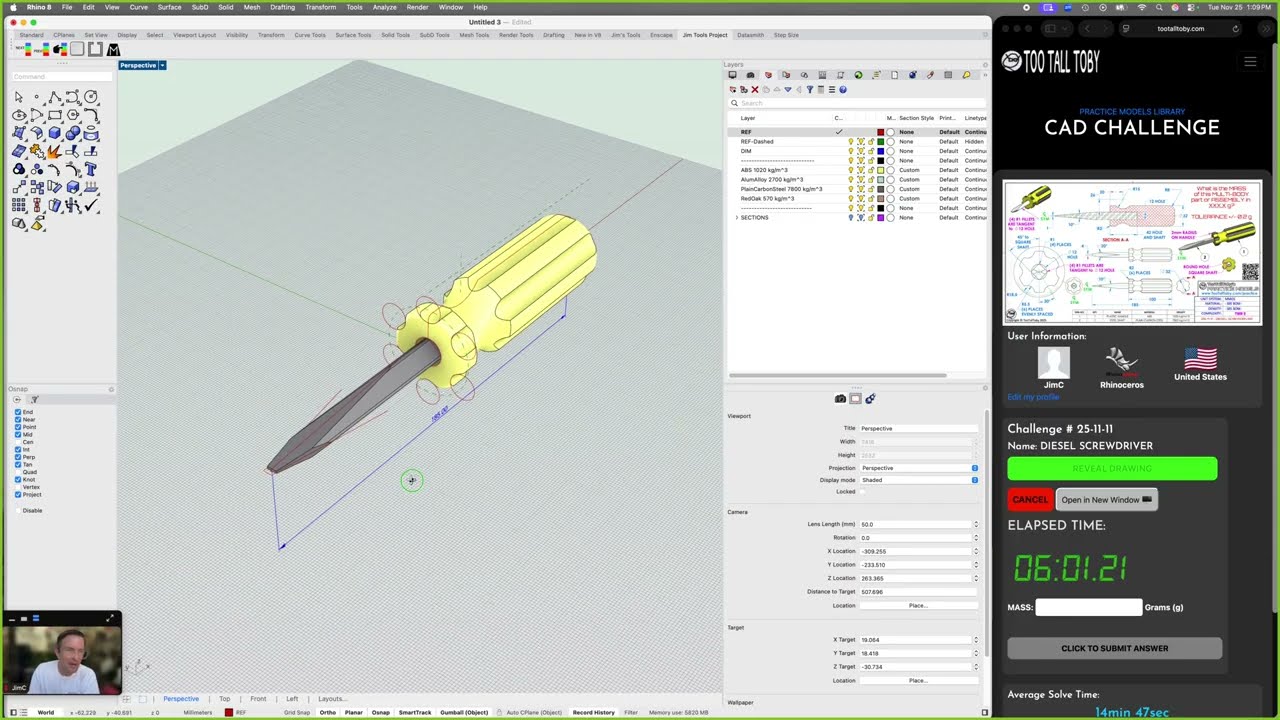The height and width of the screenshot is (720, 1280).
Task: Open the layer filter funnel icon
Action: coord(810,90)
